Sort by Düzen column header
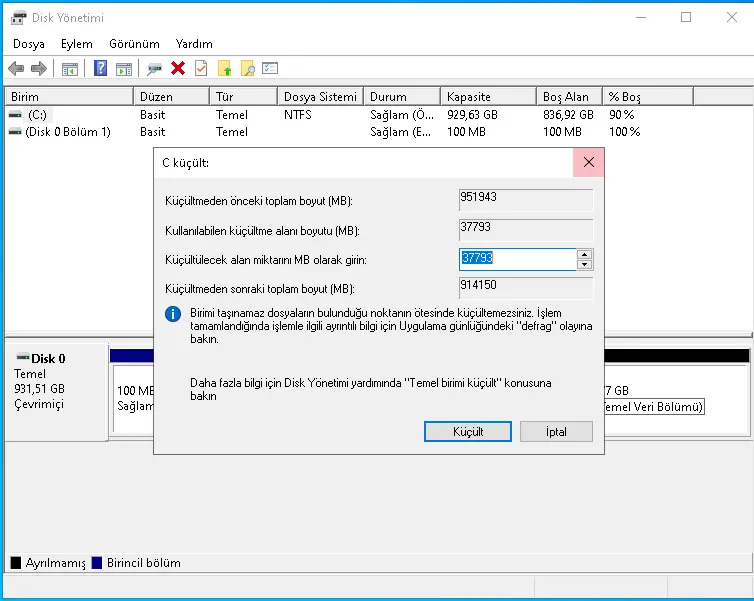This screenshot has width=754, height=601. 172,97
